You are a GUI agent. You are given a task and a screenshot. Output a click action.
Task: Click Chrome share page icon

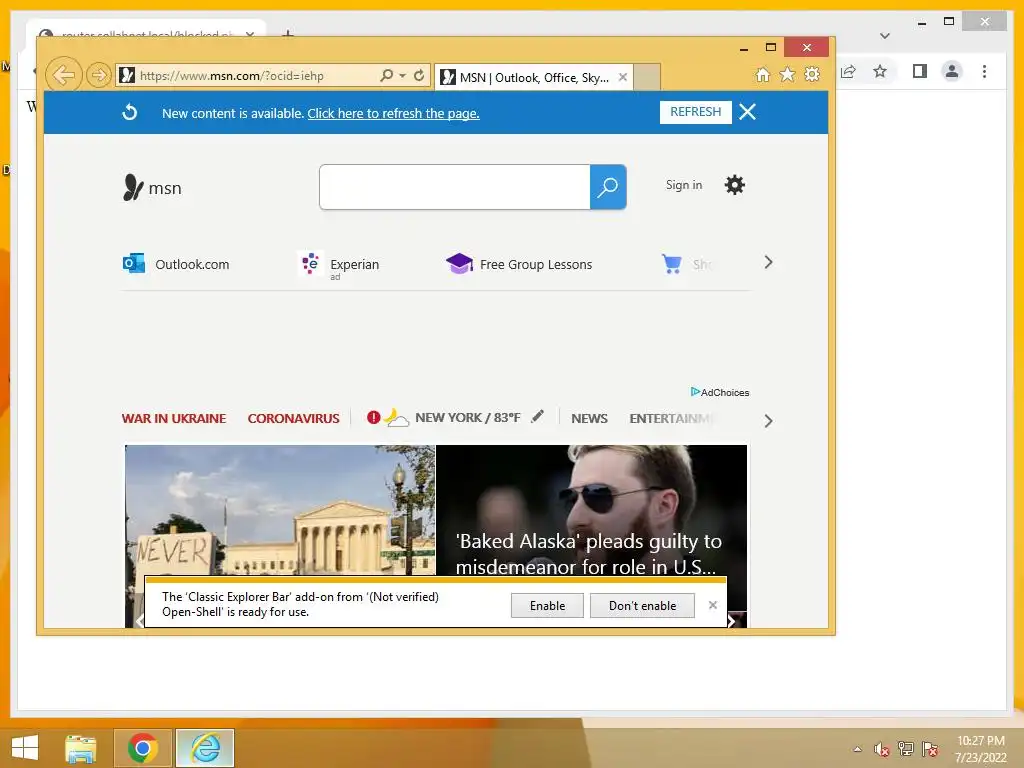tap(848, 72)
